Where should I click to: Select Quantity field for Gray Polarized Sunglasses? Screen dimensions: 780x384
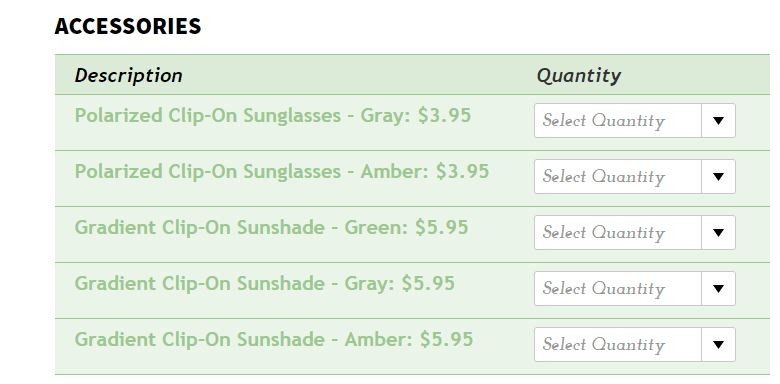click(635, 120)
